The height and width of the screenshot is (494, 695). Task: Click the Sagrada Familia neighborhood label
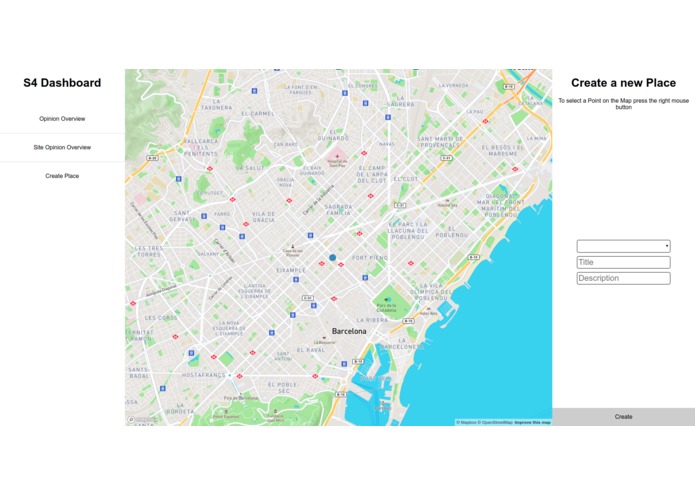click(x=339, y=210)
